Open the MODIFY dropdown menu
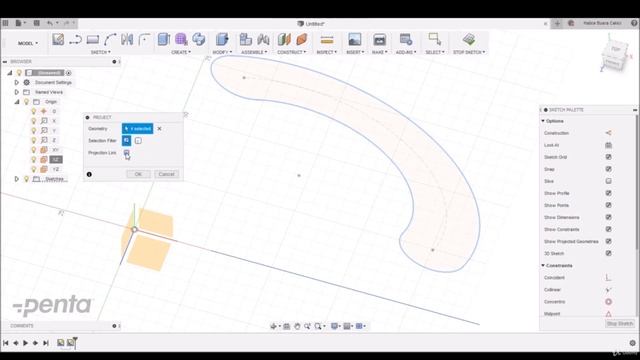 222,52
